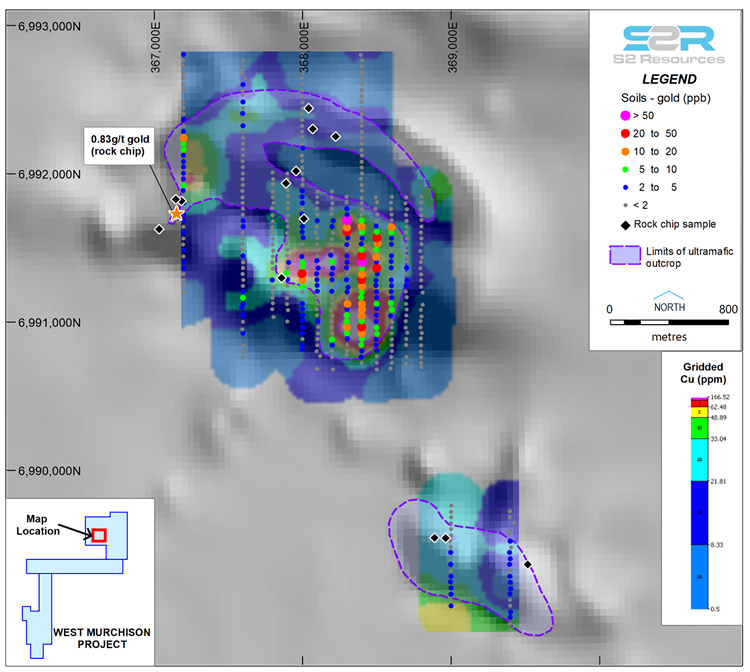Click the 8.33 colour bar value
This screenshot has height=672, width=750.
(717, 545)
